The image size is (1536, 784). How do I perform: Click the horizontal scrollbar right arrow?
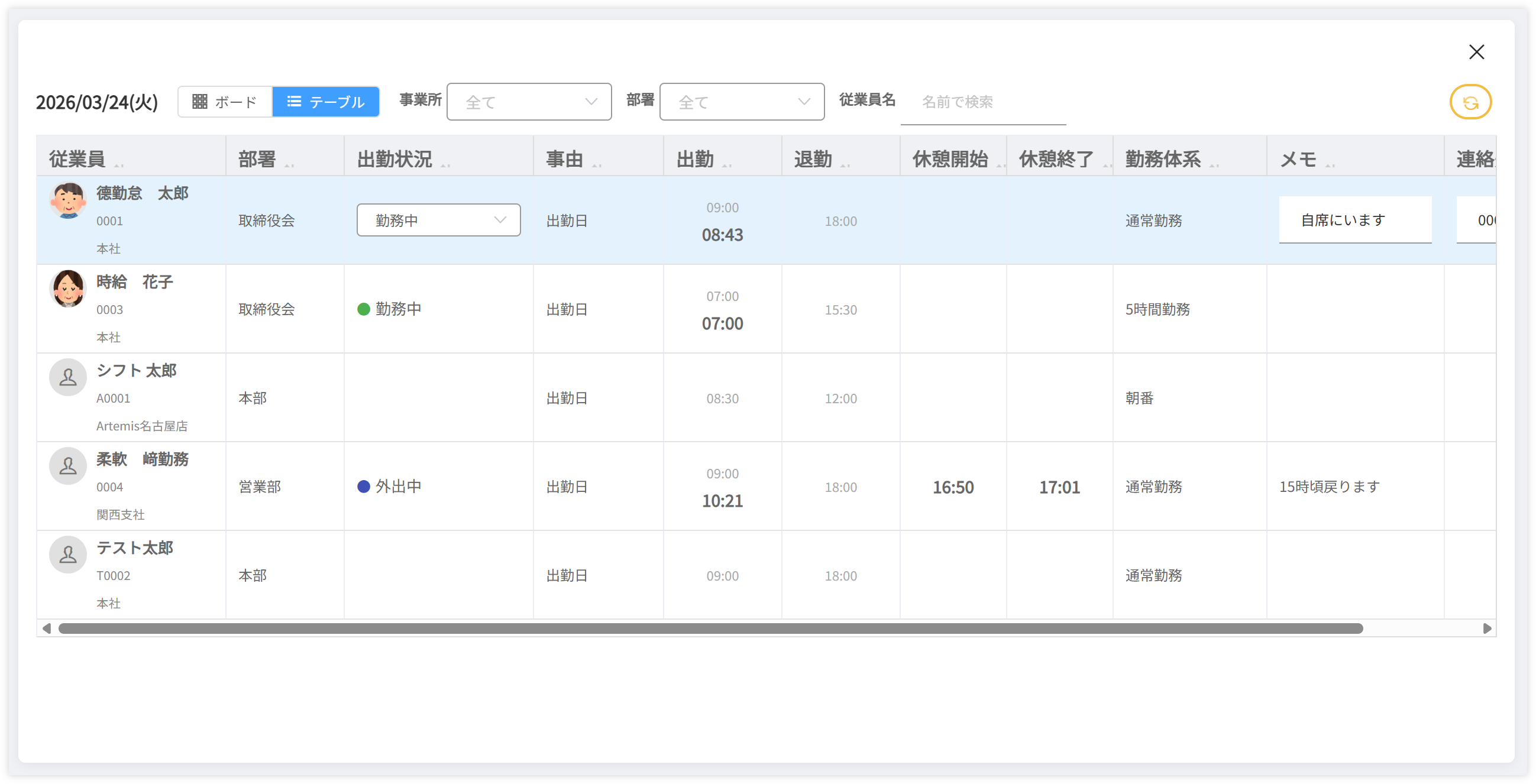1487,629
